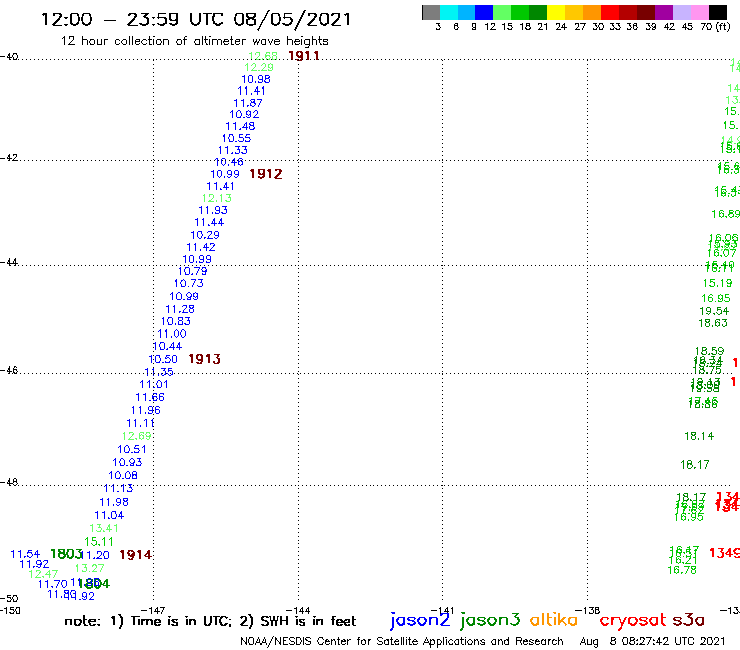
Task: Click the cryosat satellite legend label
Action: coord(633,620)
